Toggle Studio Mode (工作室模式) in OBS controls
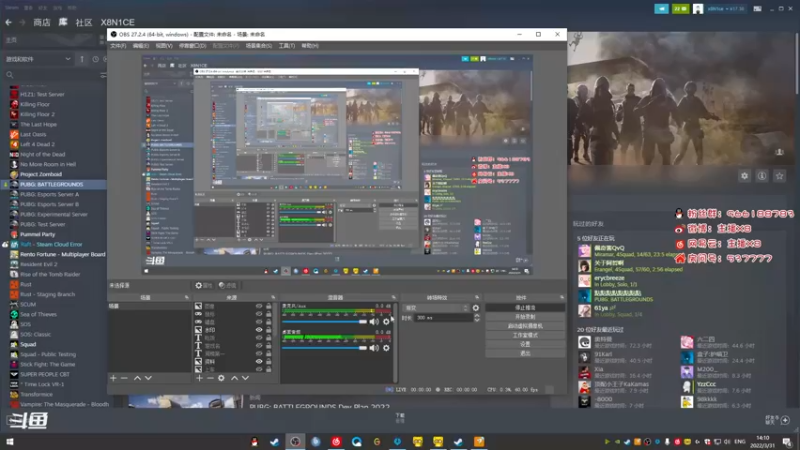Image resolution: width=800 pixels, height=450 pixels. coord(525,335)
